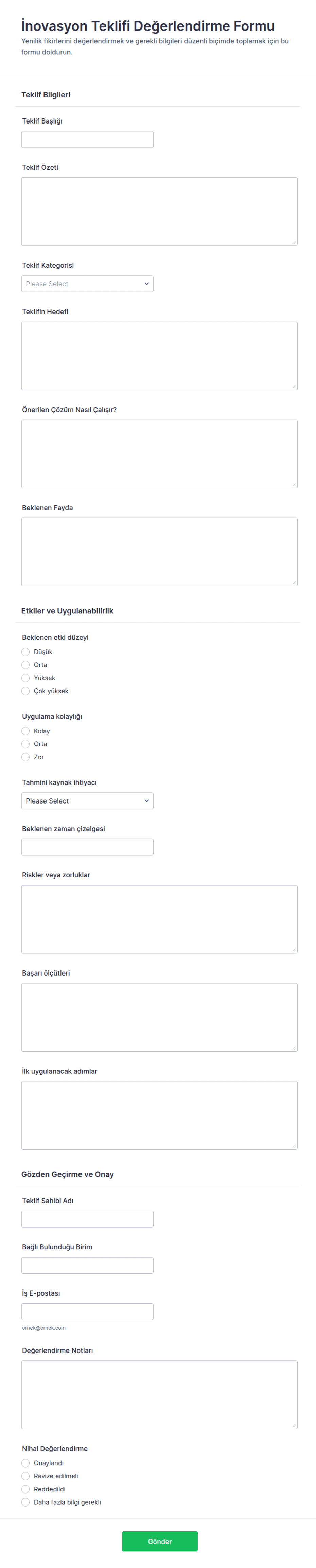
Task: Click the Riskler veya zorluklar text area
Action: point(159,919)
